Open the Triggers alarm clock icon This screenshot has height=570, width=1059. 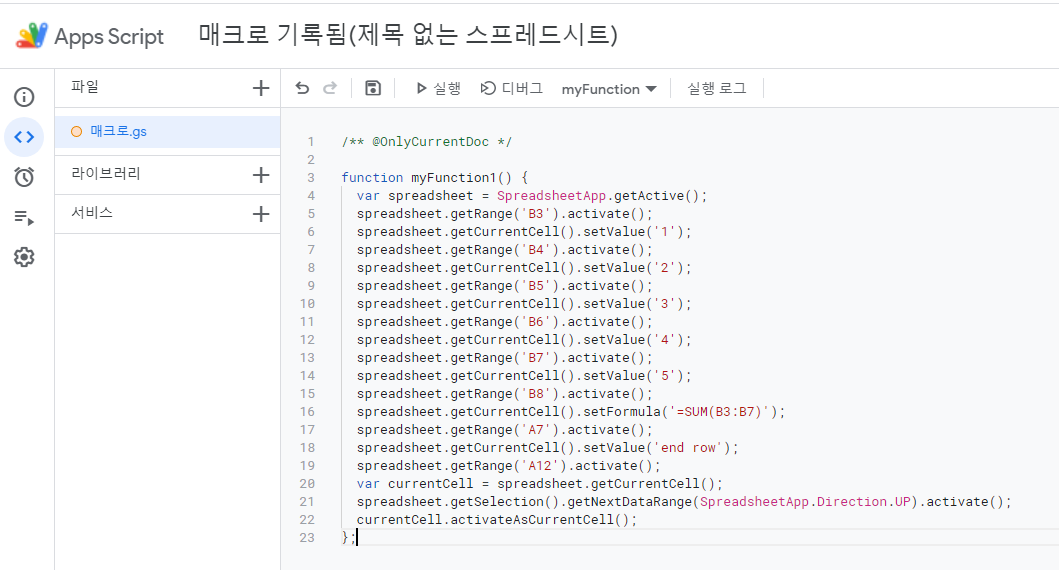(x=24, y=177)
